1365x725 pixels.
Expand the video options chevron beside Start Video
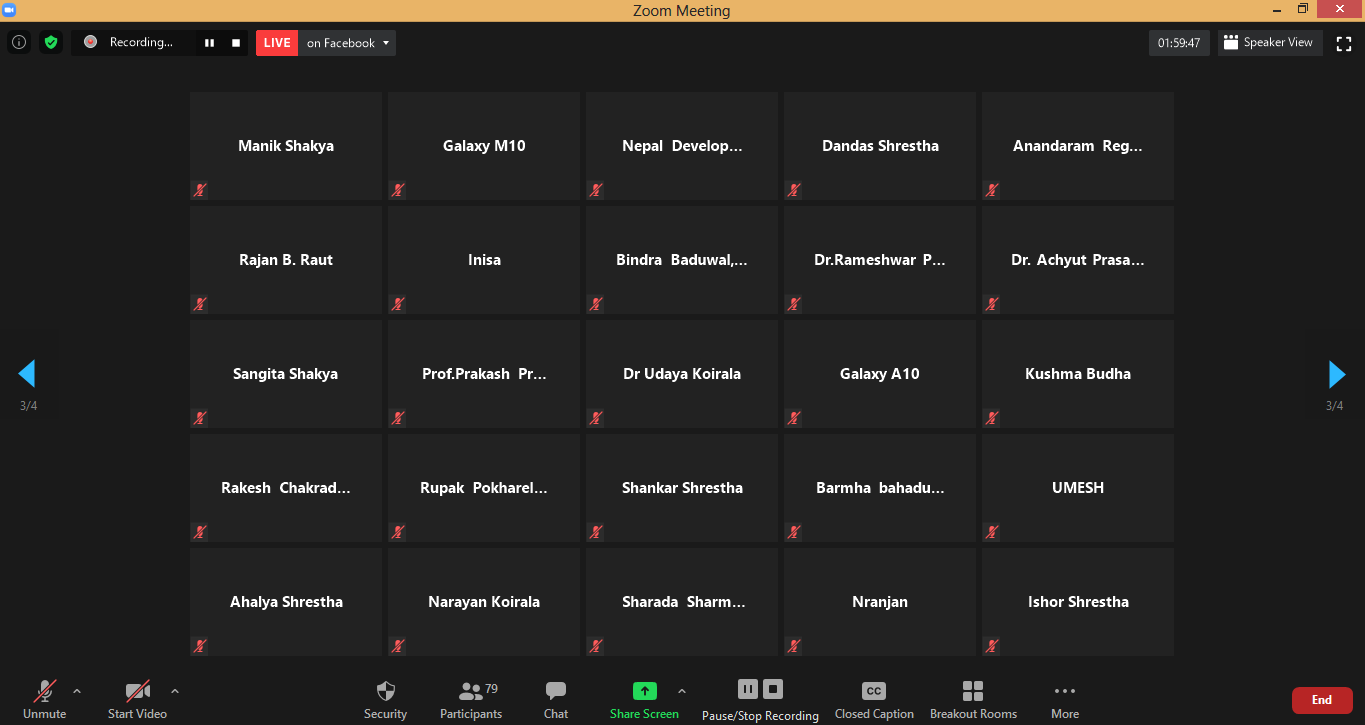coord(175,691)
